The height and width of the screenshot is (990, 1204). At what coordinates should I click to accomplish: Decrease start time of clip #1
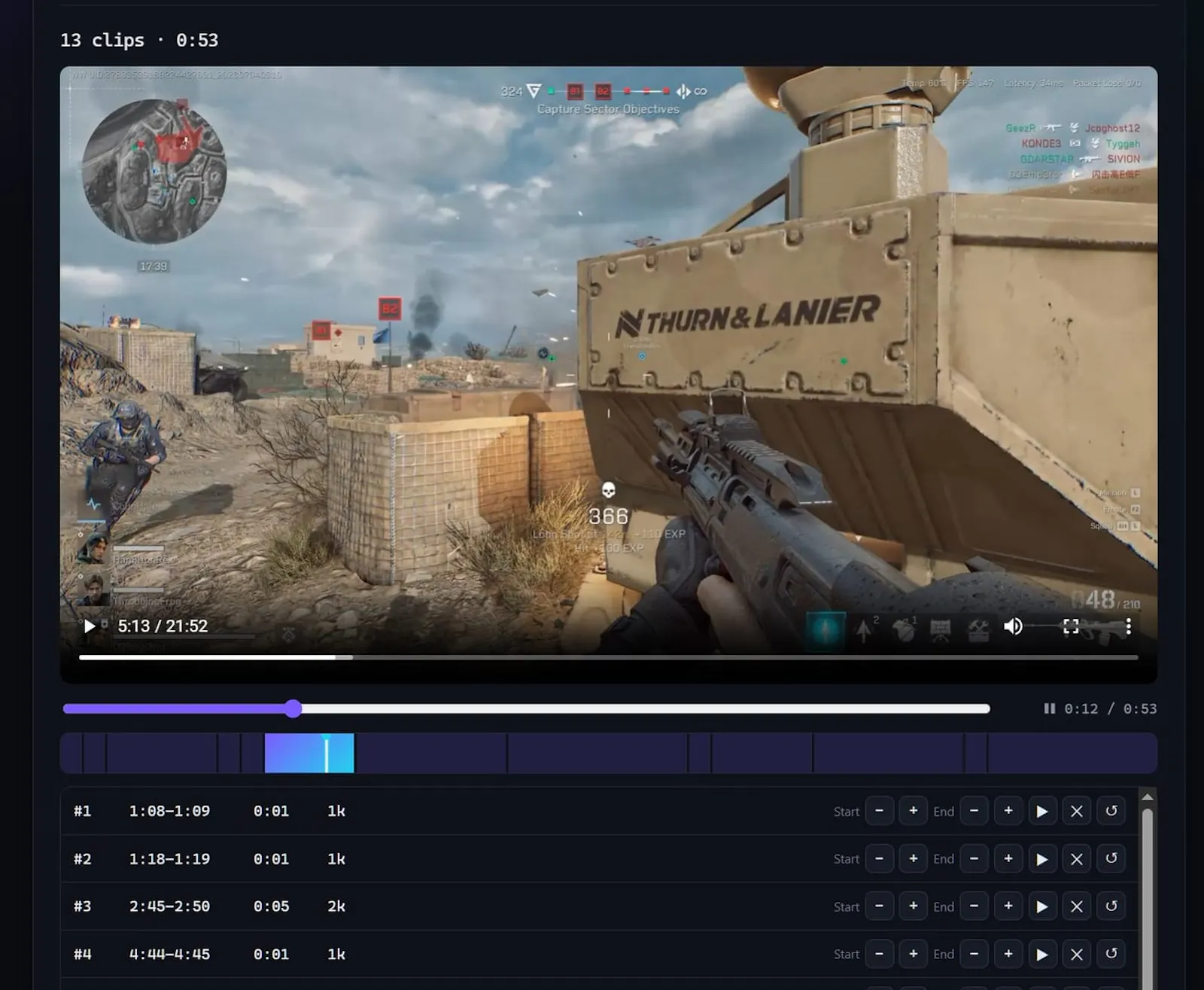click(879, 811)
